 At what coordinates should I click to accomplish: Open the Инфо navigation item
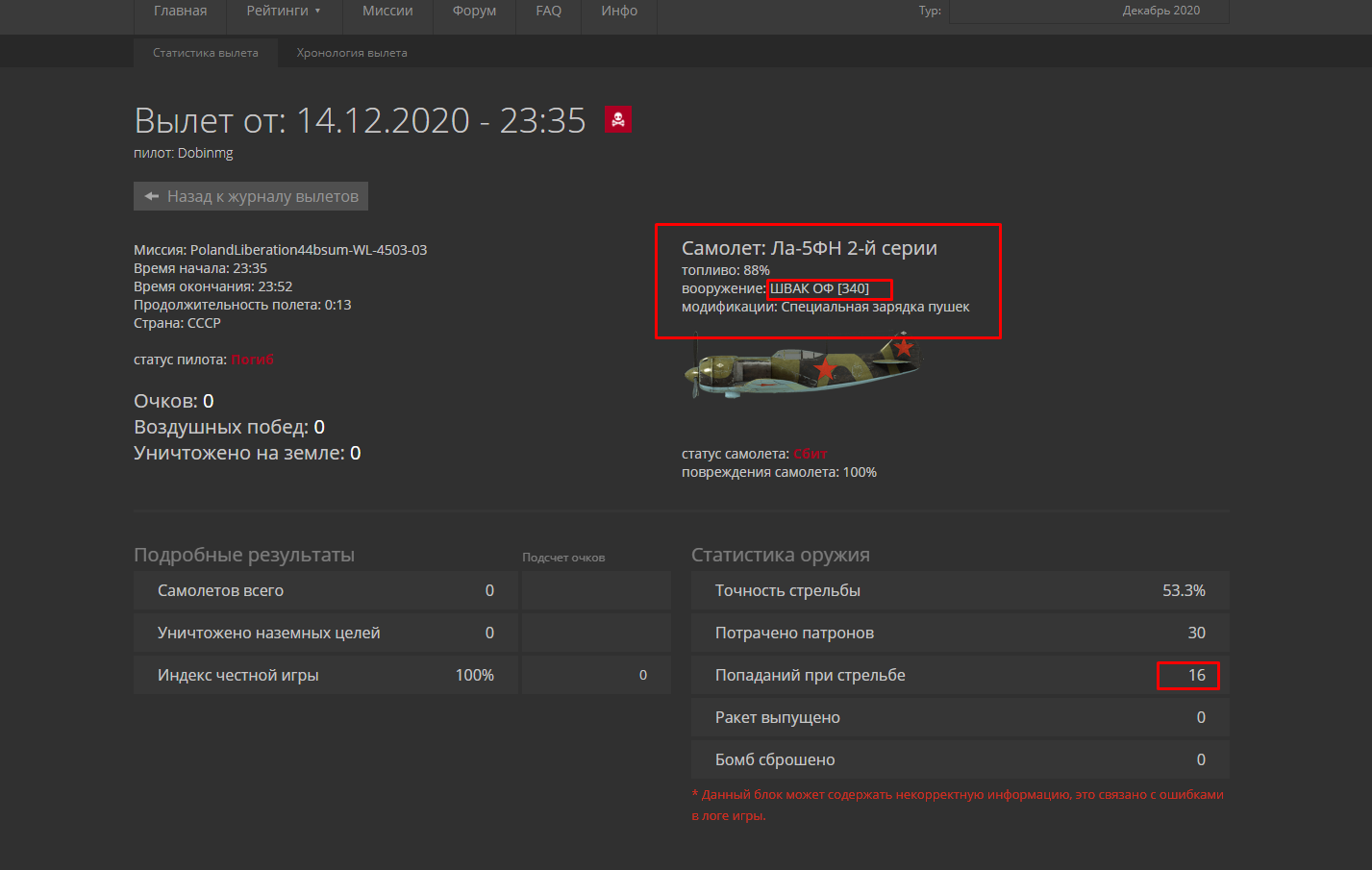pos(619,11)
